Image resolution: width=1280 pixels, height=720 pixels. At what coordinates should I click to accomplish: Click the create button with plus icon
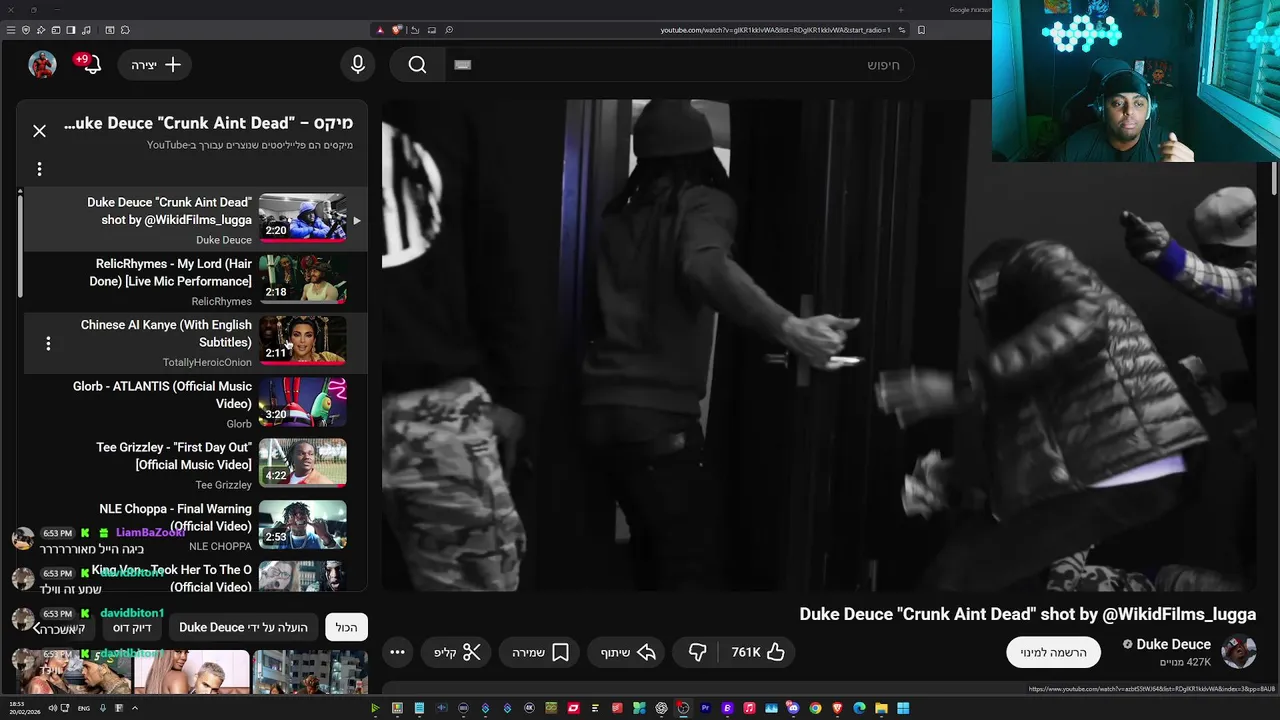click(x=155, y=65)
